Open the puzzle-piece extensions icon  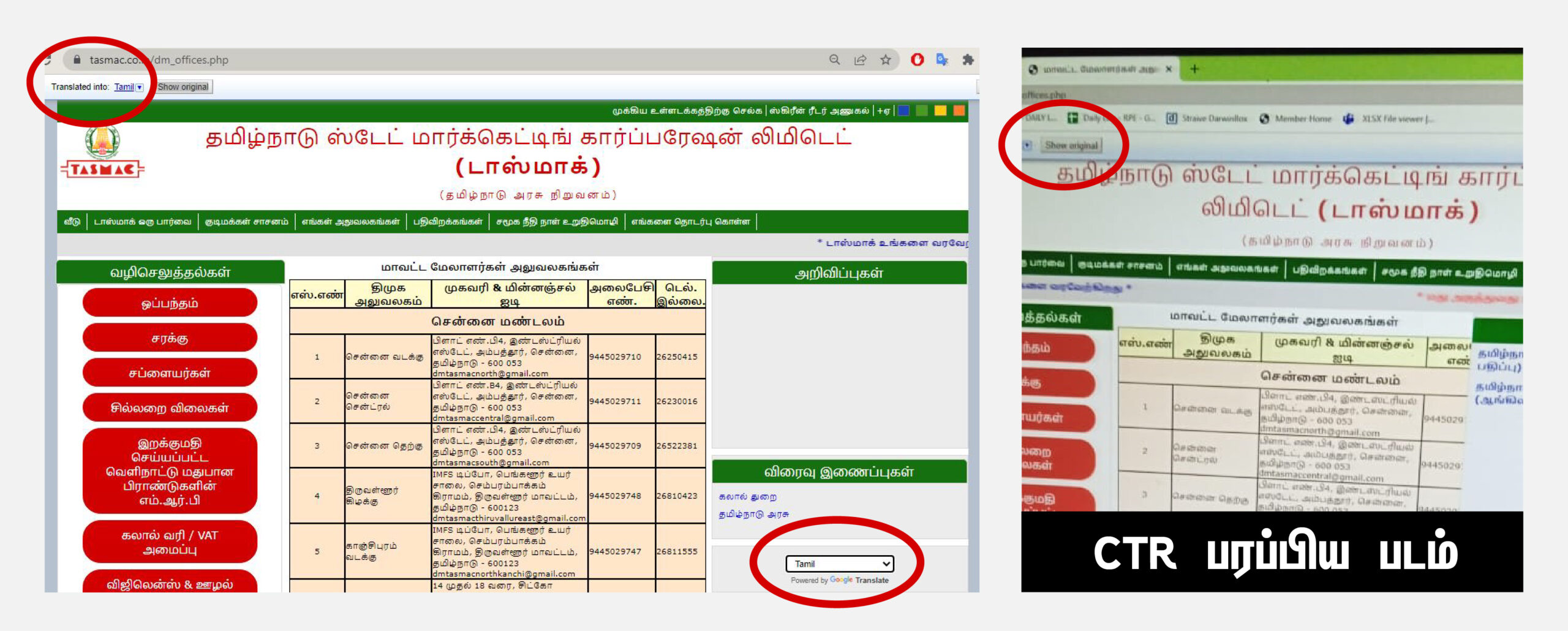click(968, 59)
